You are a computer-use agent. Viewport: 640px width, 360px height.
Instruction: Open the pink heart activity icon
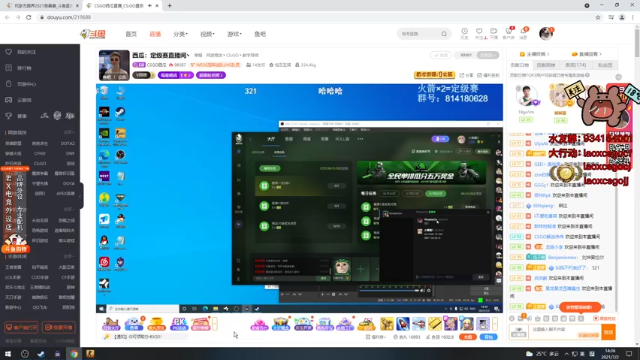click(259, 324)
